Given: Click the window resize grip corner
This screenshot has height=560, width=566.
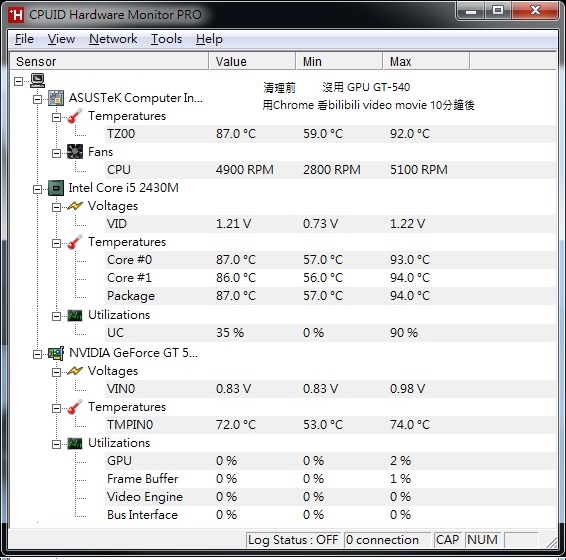Looking at the screenshot, I should [x=552, y=542].
